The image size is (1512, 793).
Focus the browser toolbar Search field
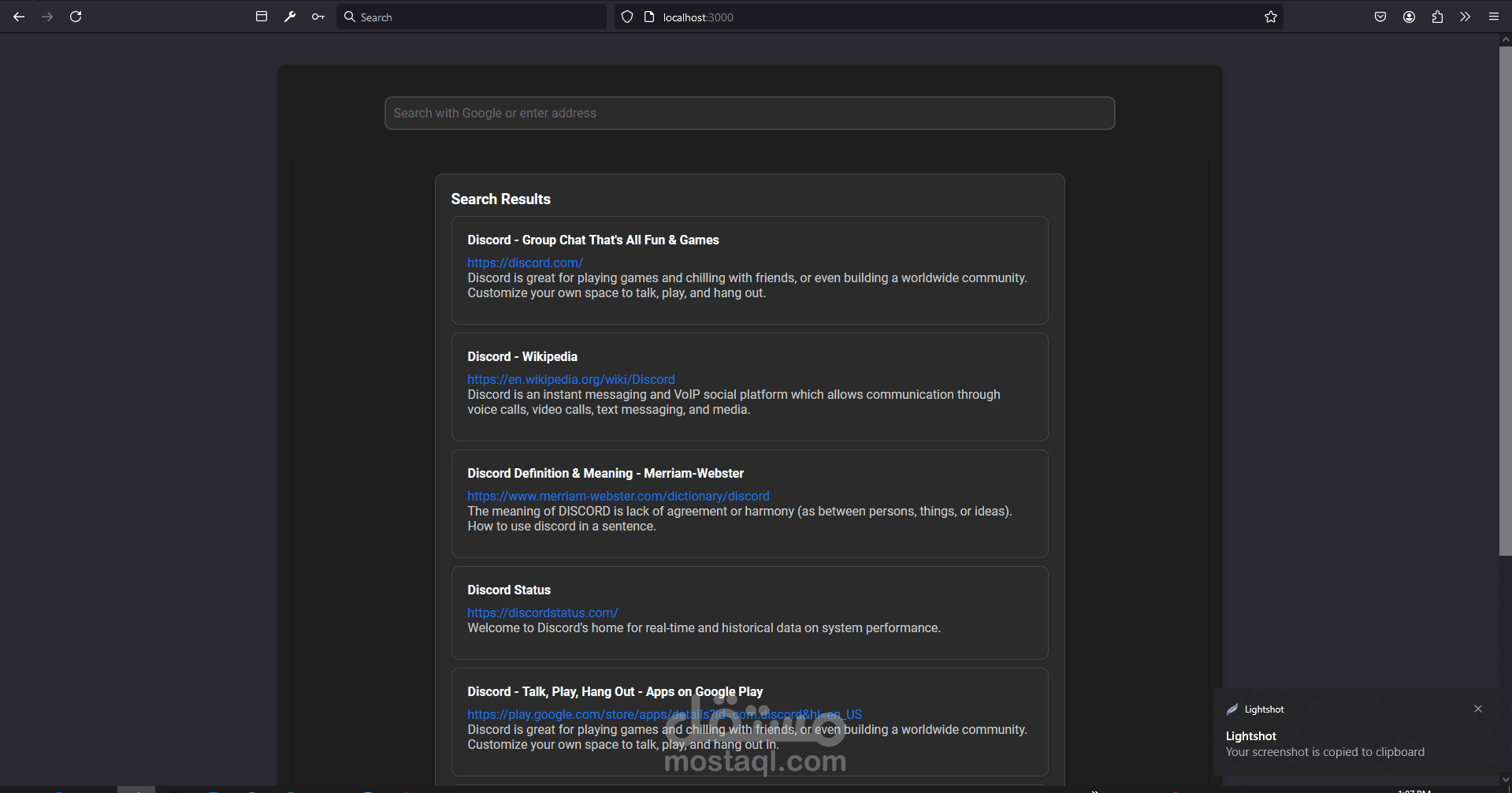[471, 17]
